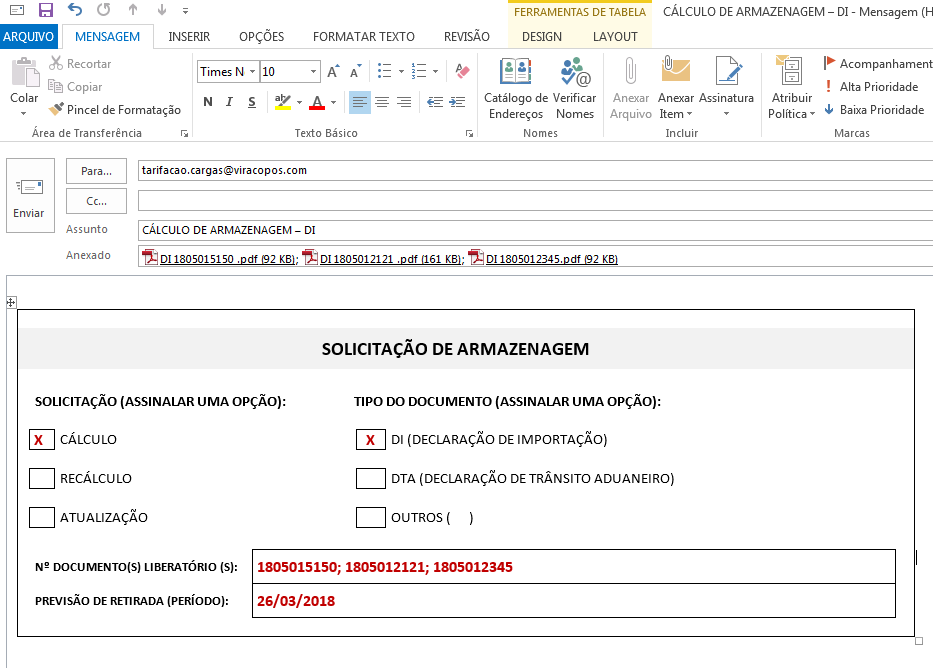Customize the Quick Access Toolbar
The width and height of the screenshot is (933, 668).
(186, 11)
